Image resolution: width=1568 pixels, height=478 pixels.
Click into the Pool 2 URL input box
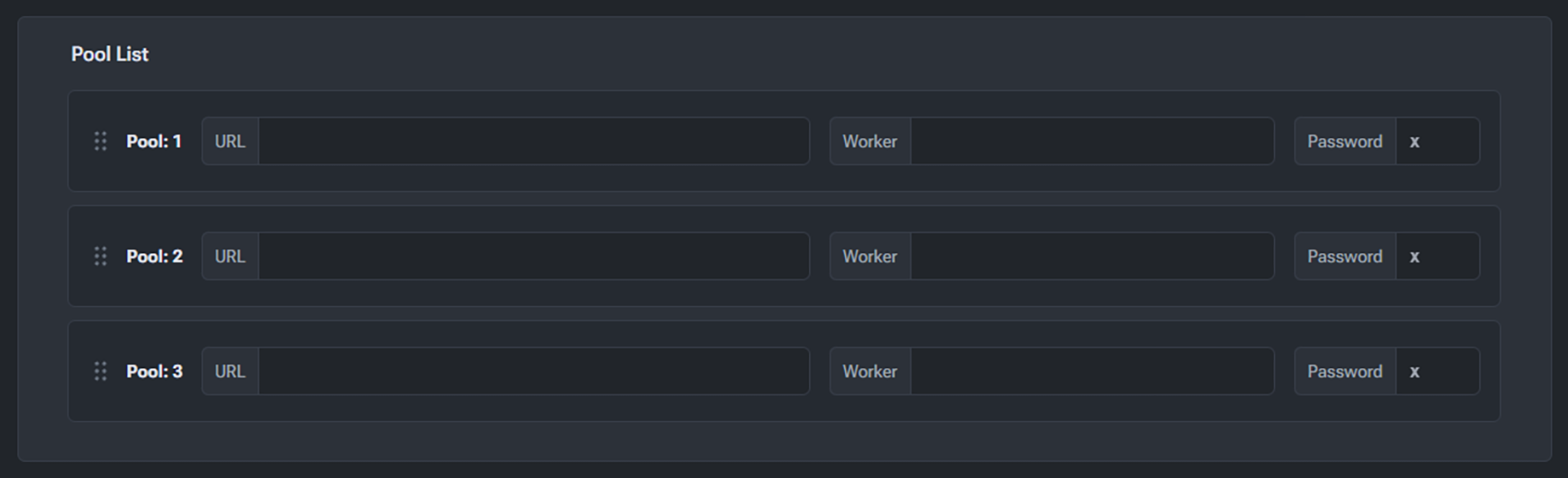click(533, 256)
